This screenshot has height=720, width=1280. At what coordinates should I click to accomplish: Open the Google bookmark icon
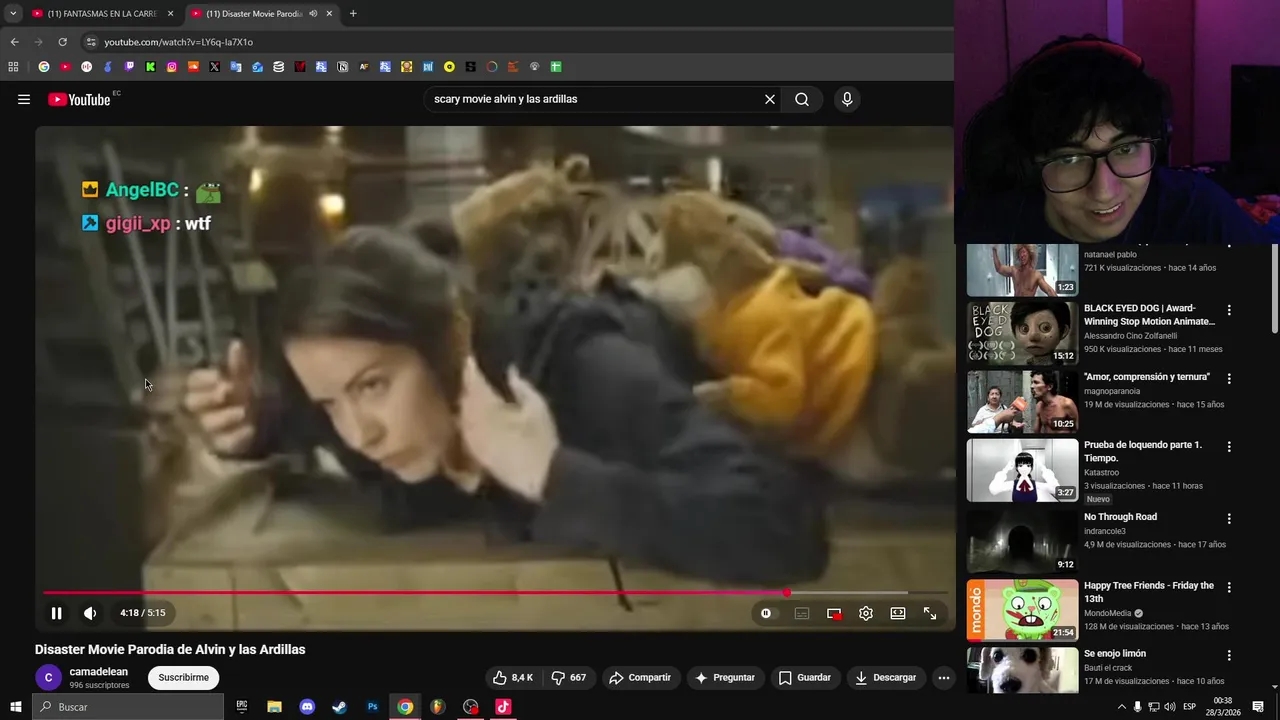click(43, 67)
